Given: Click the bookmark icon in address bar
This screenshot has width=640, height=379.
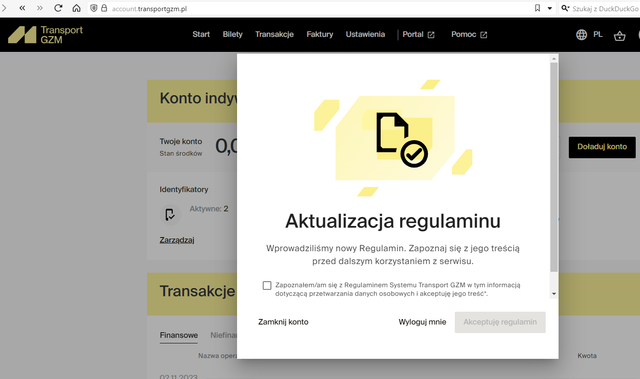Looking at the screenshot, I should coord(538,8).
